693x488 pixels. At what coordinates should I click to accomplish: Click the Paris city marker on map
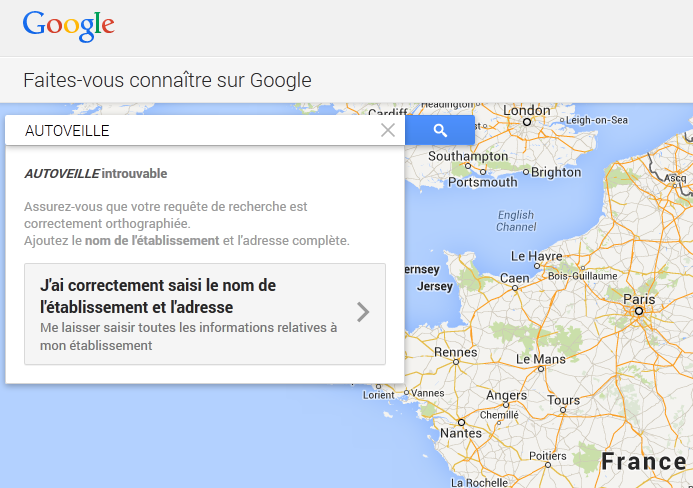click(x=637, y=311)
